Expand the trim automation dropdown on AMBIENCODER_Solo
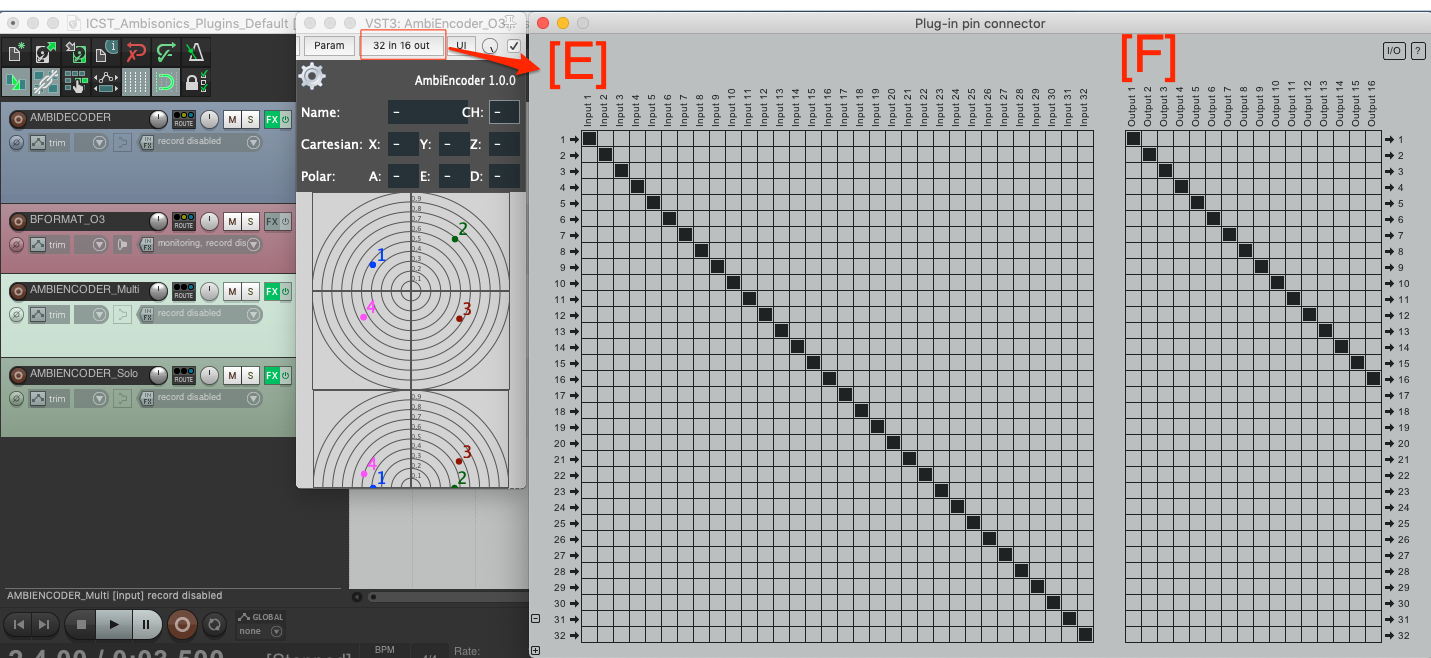 [99, 398]
